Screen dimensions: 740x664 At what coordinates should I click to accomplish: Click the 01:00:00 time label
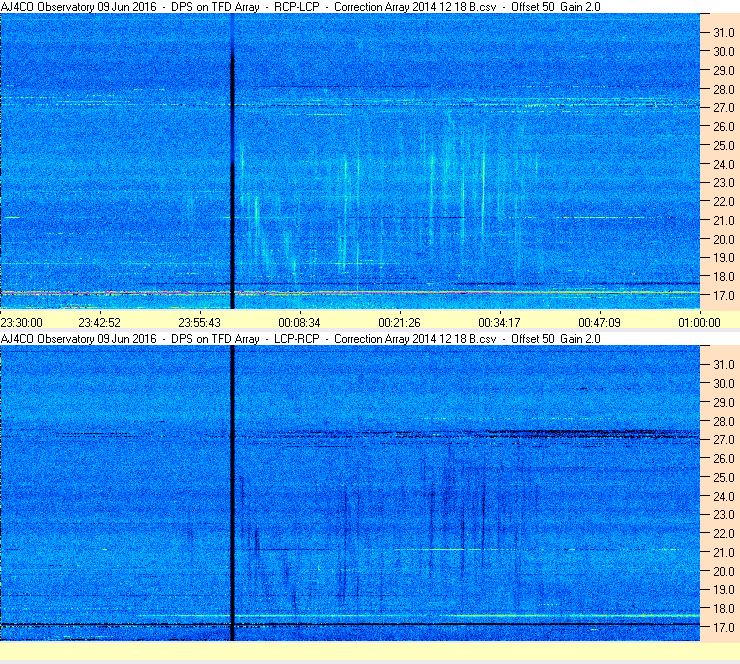click(700, 322)
